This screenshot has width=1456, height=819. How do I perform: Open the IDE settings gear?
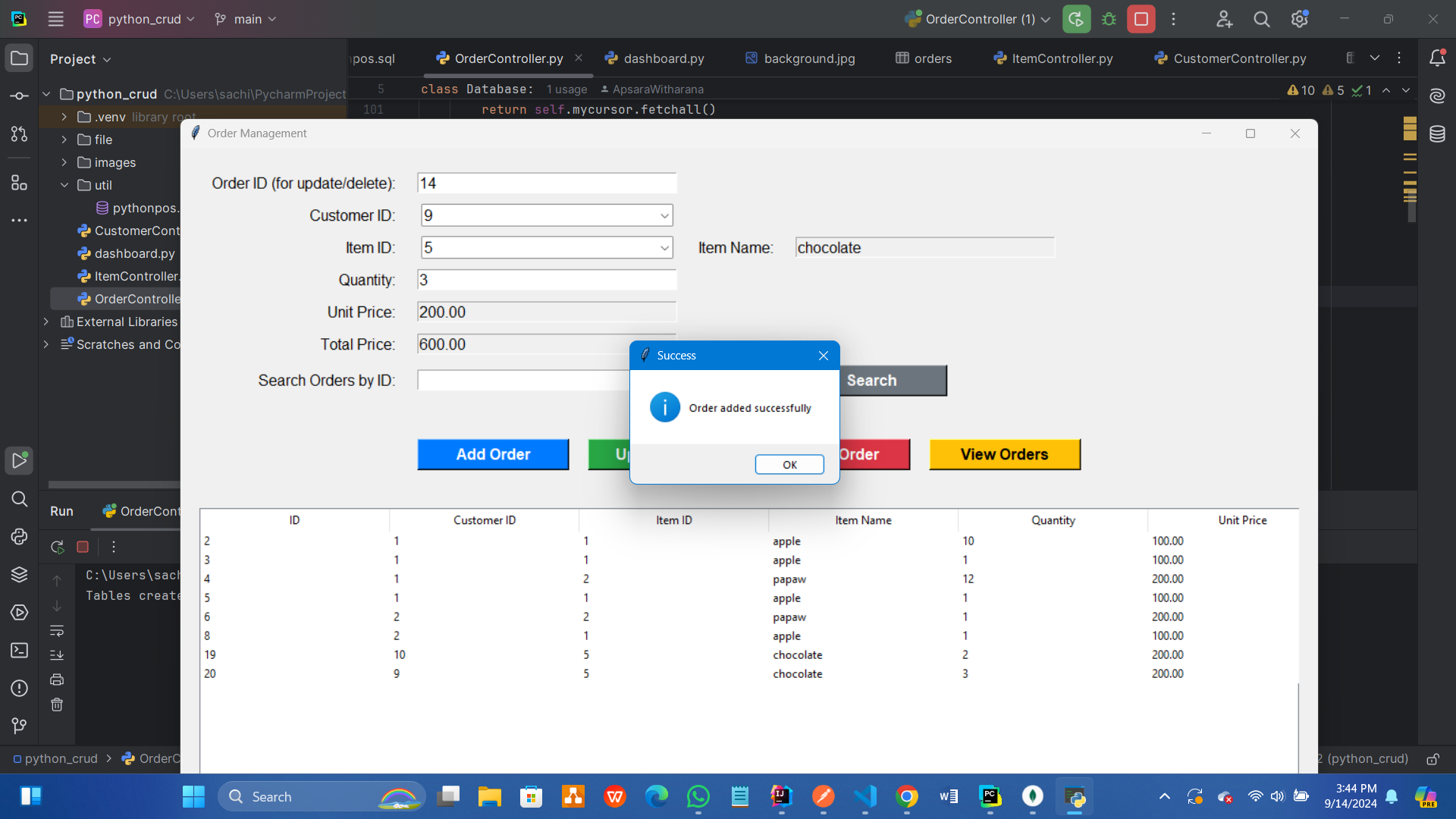coord(1299,19)
